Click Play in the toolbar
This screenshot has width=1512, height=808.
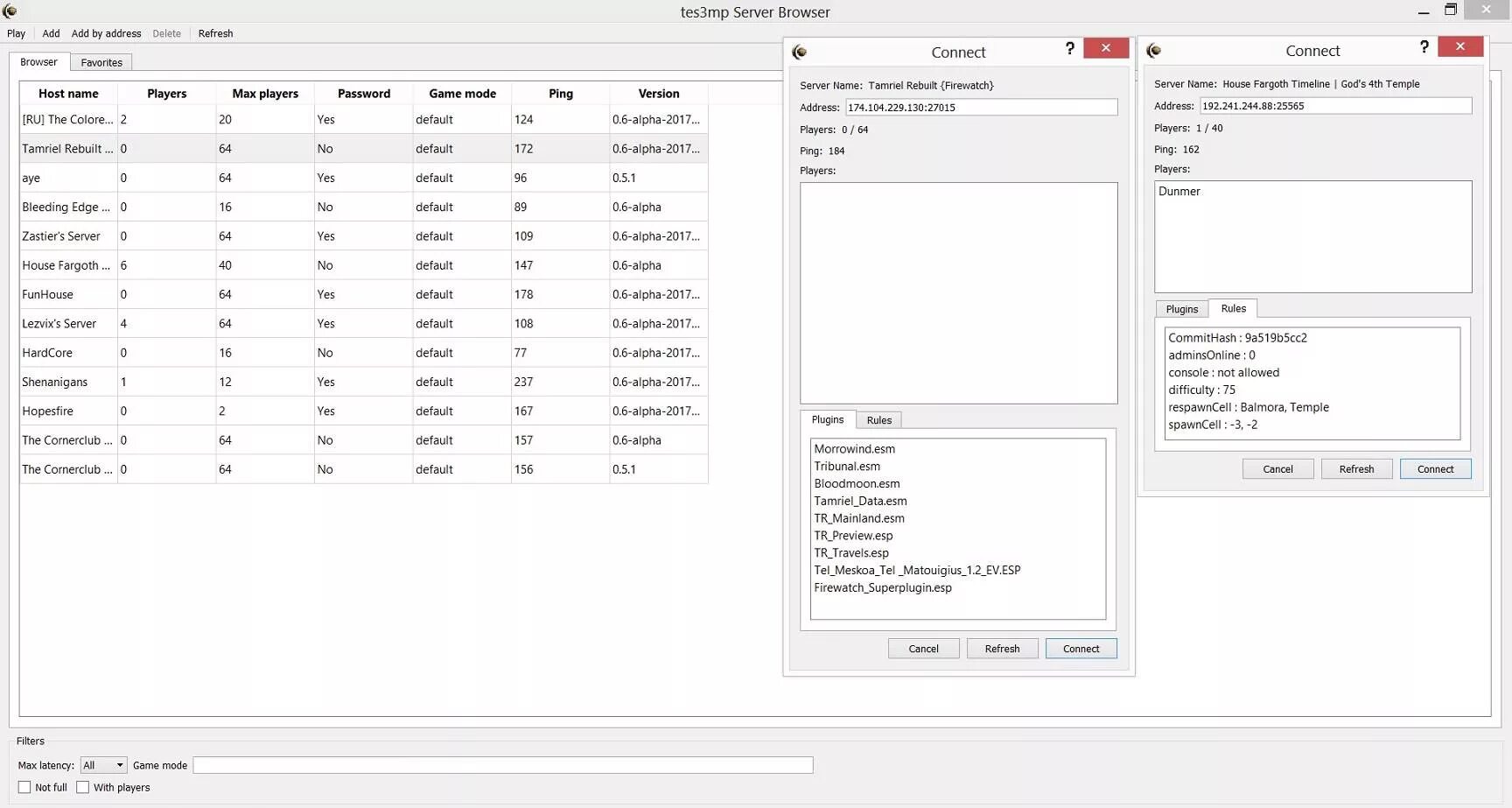[16, 33]
